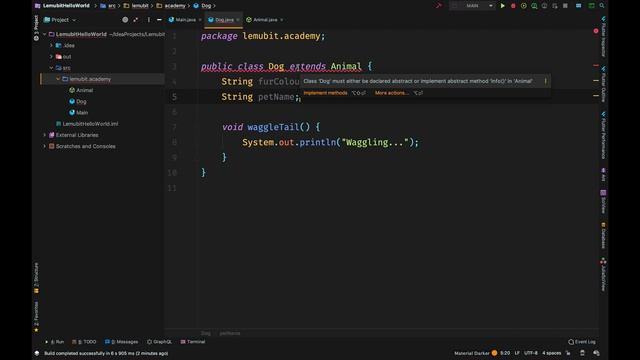The image size is (640, 360).
Task: Click the Material Darker theme status indicator
Action: click(x=476, y=353)
